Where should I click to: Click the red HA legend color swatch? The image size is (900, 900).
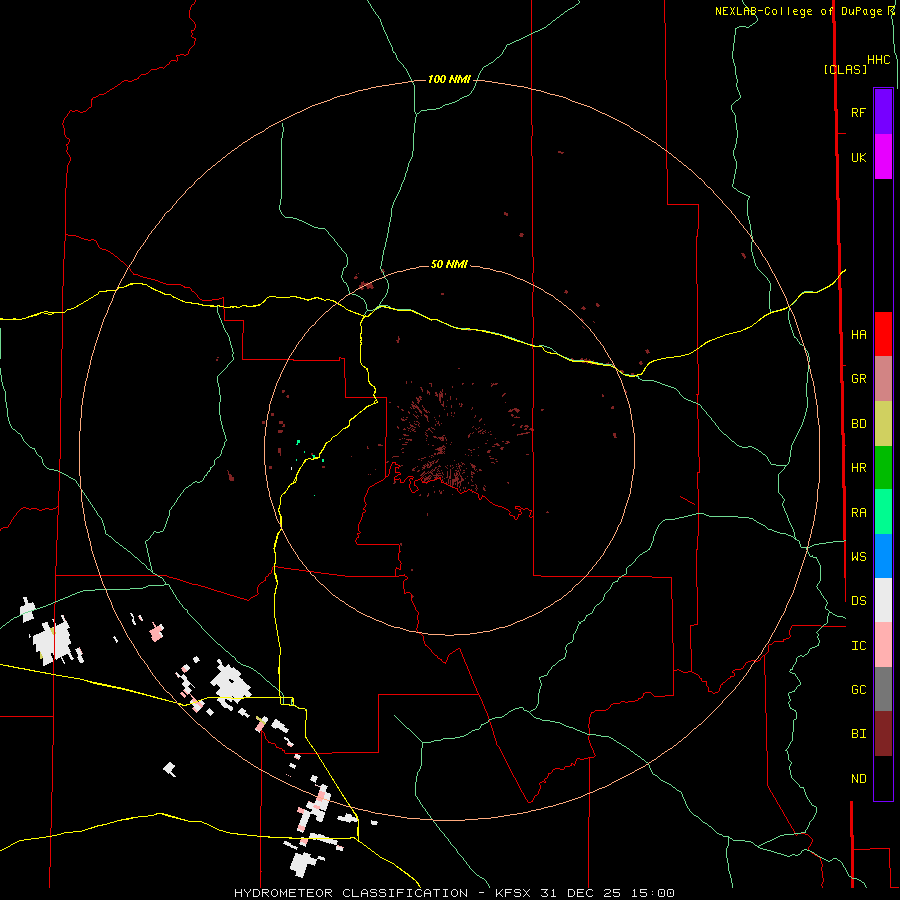(883, 334)
